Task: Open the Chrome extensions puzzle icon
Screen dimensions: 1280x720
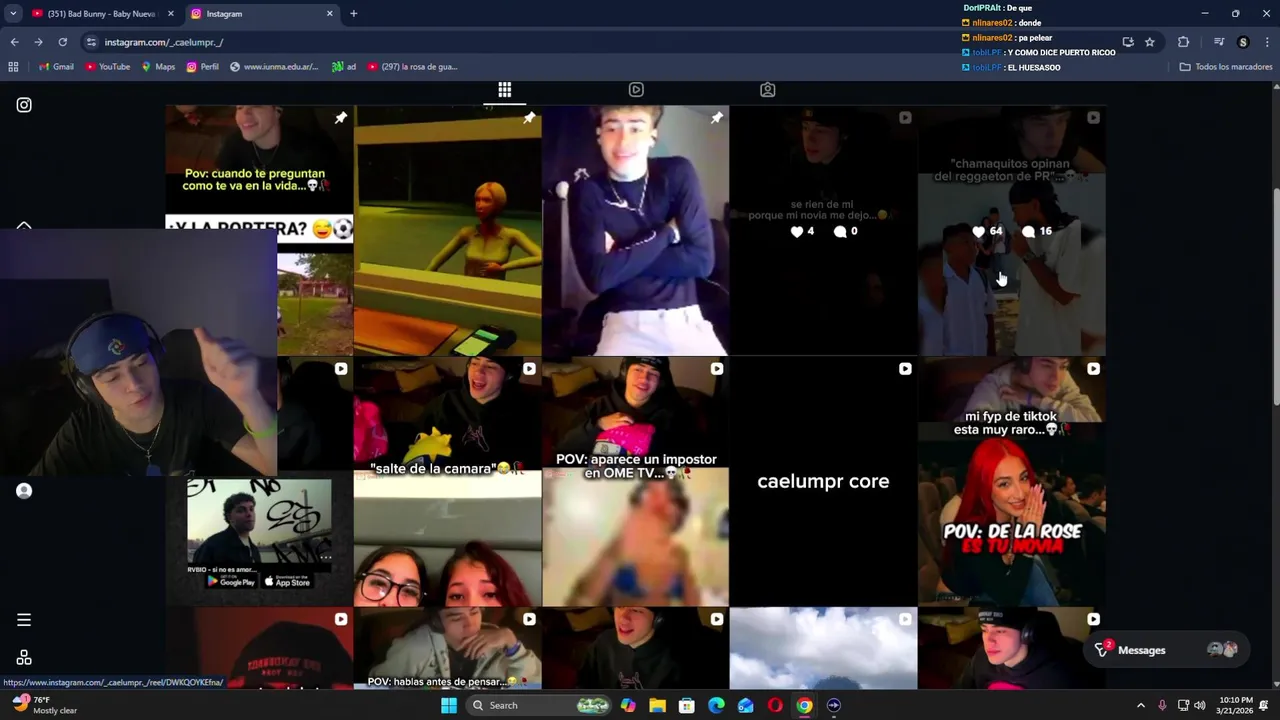Action: [x=1184, y=42]
